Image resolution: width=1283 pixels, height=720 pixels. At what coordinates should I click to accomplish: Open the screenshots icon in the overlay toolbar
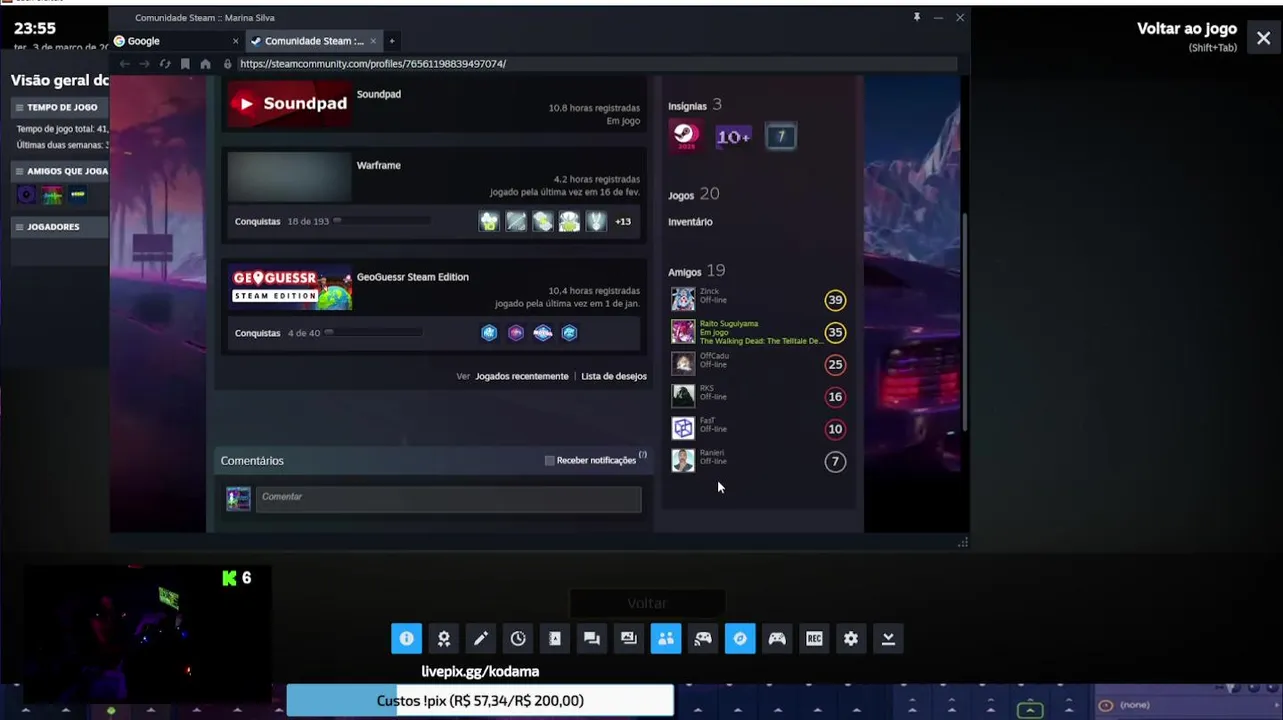(628, 638)
